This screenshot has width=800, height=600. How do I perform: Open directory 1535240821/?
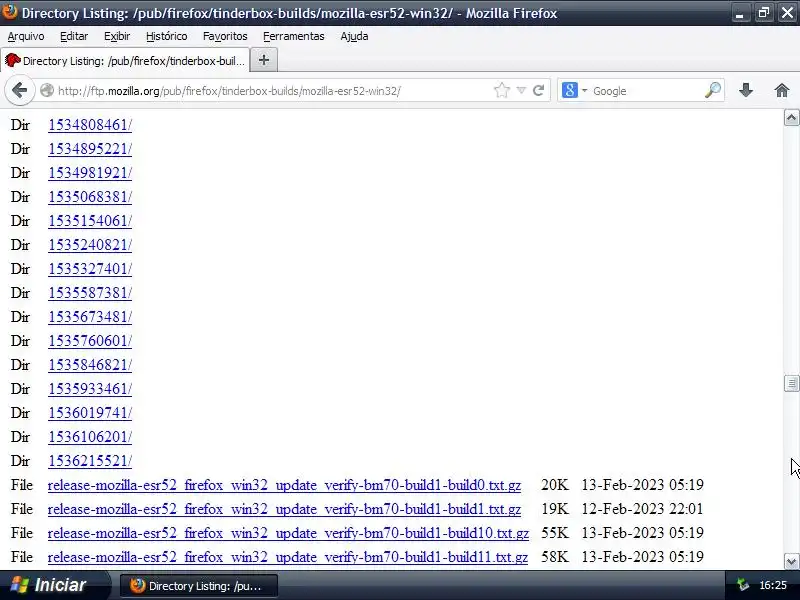click(90, 245)
